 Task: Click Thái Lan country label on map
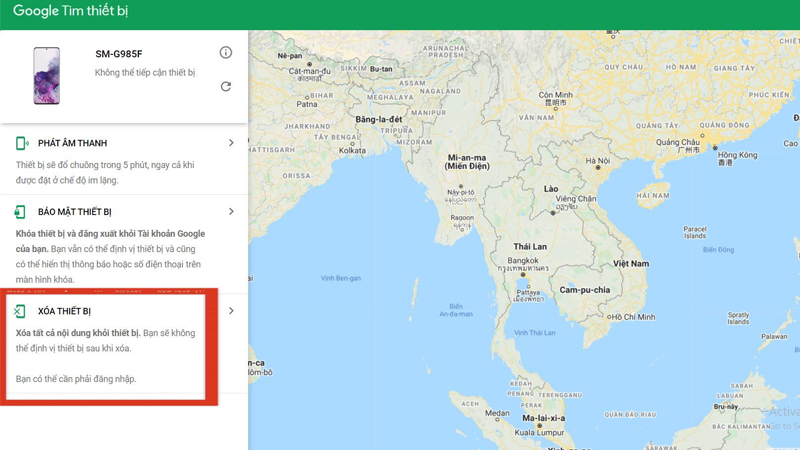[x=530, y=246]
